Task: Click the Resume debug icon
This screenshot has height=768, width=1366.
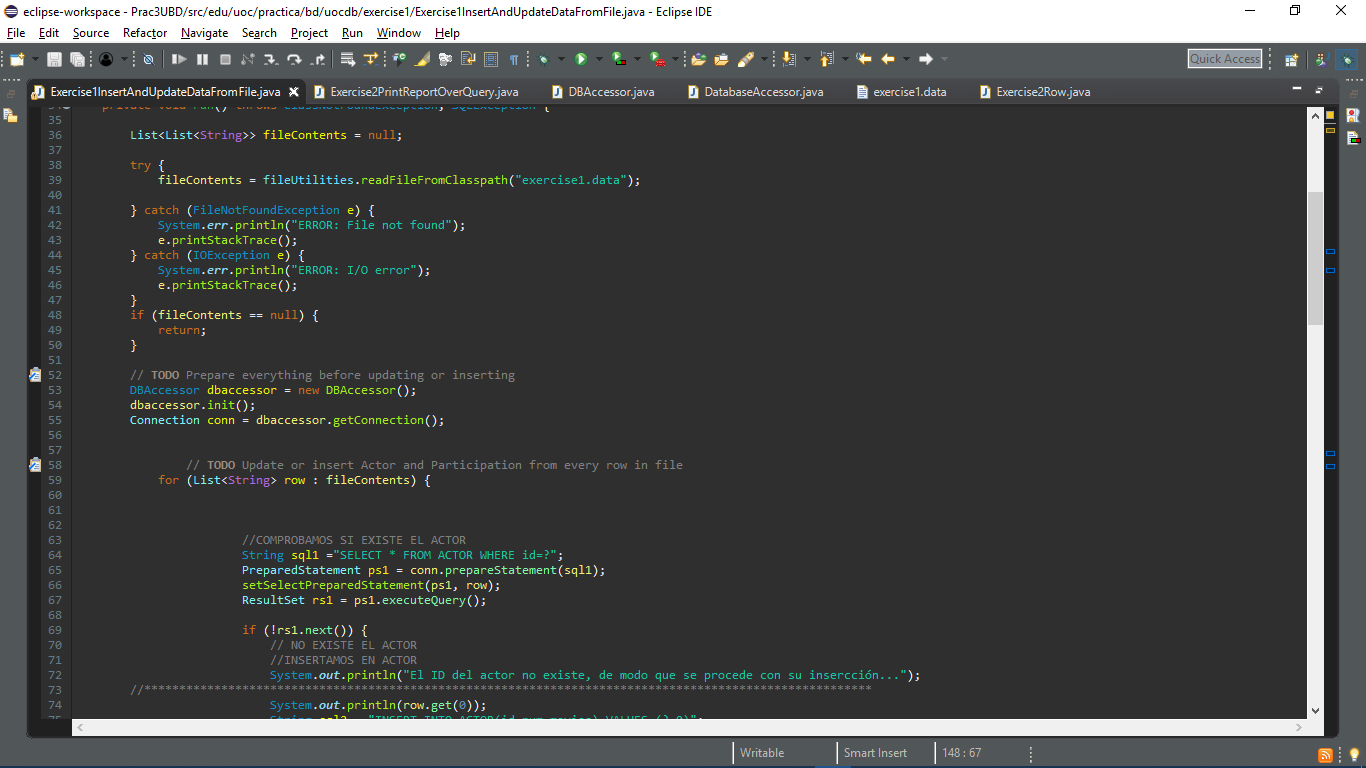Action: point(179,59)
